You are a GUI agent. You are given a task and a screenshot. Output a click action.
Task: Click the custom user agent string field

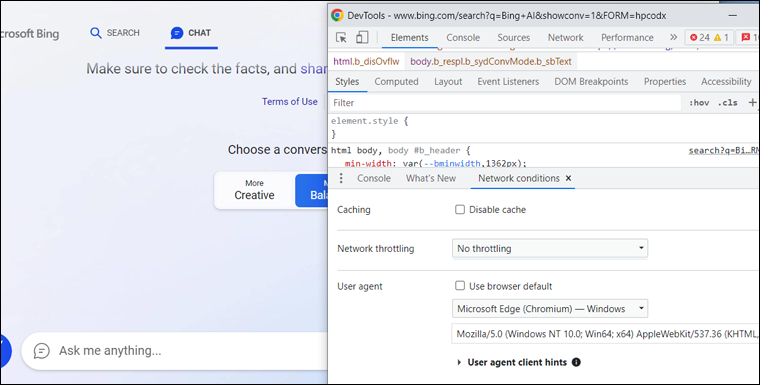pyautogui.click(x=605, y=334)
